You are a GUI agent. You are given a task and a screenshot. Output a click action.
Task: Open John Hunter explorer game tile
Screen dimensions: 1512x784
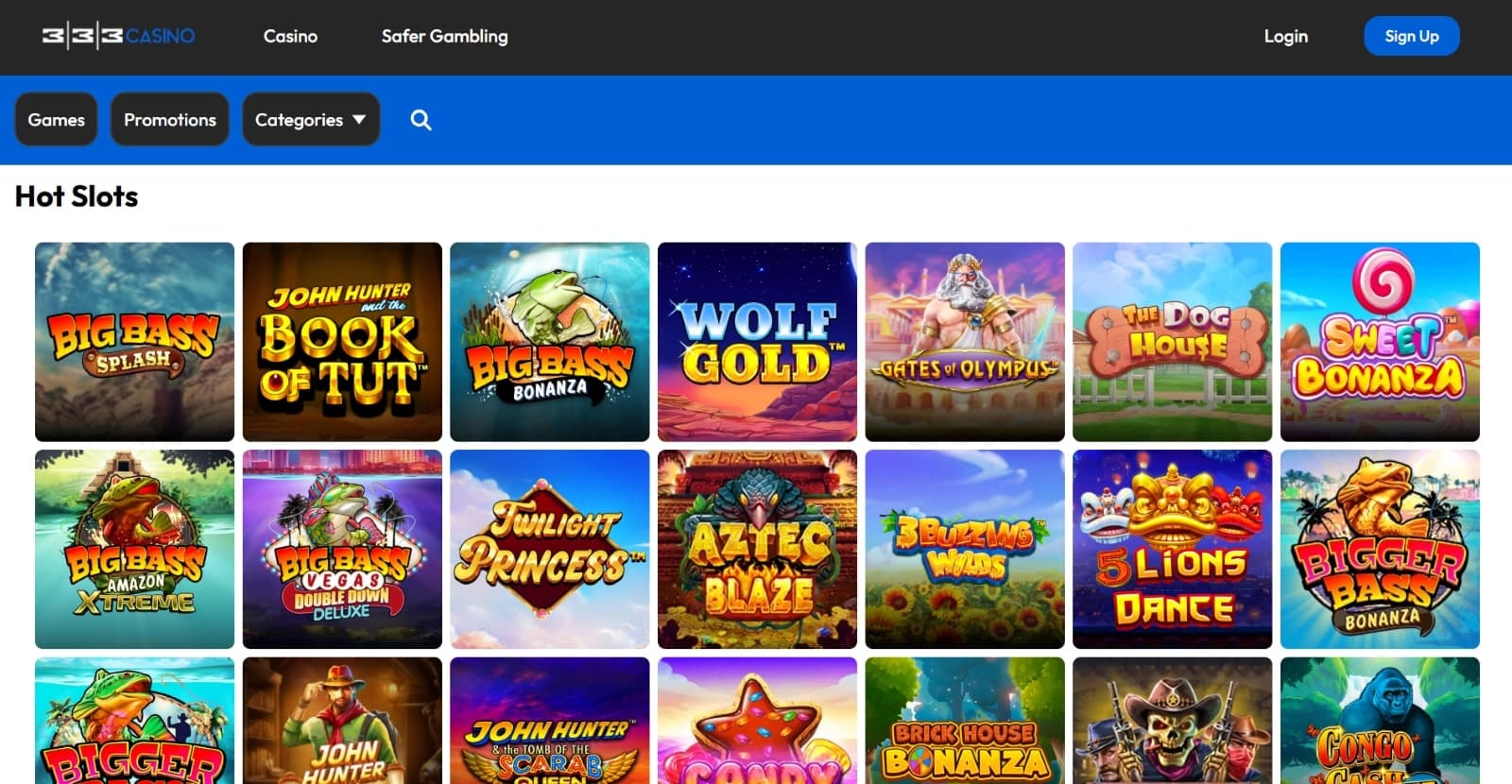[x=342, y=721]
